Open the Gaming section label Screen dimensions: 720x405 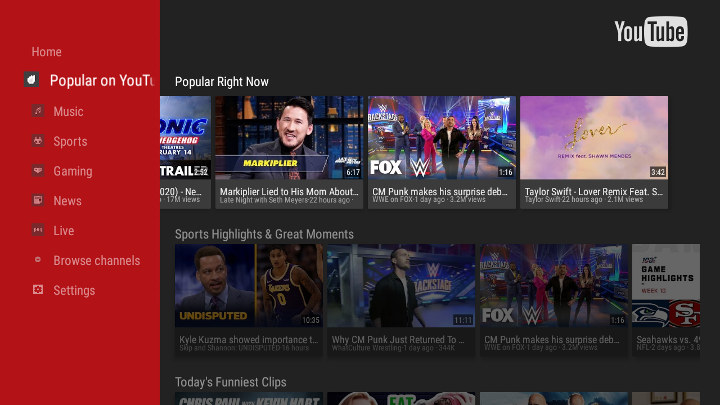(73, 171)
